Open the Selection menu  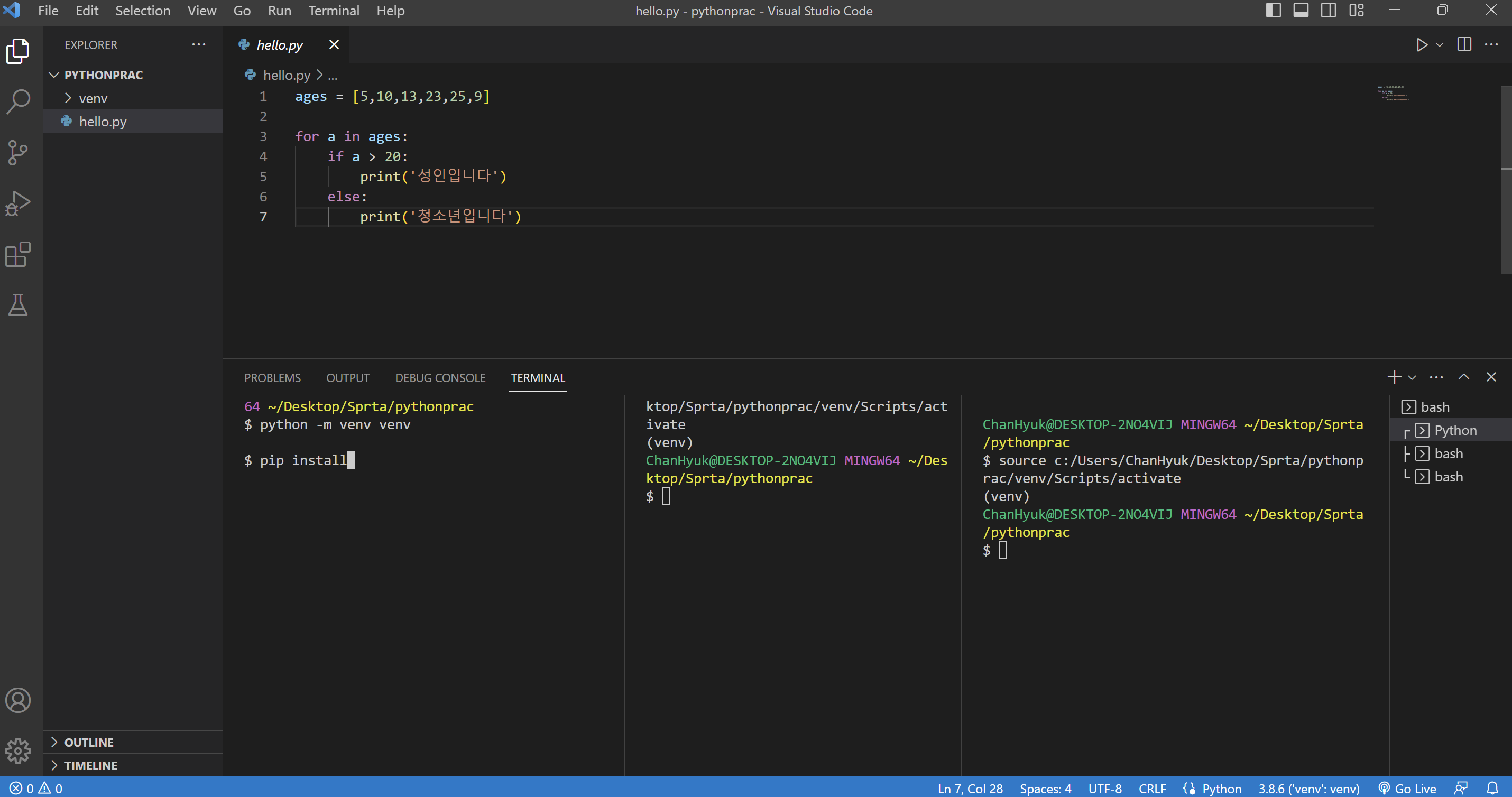tap(143, 11)
